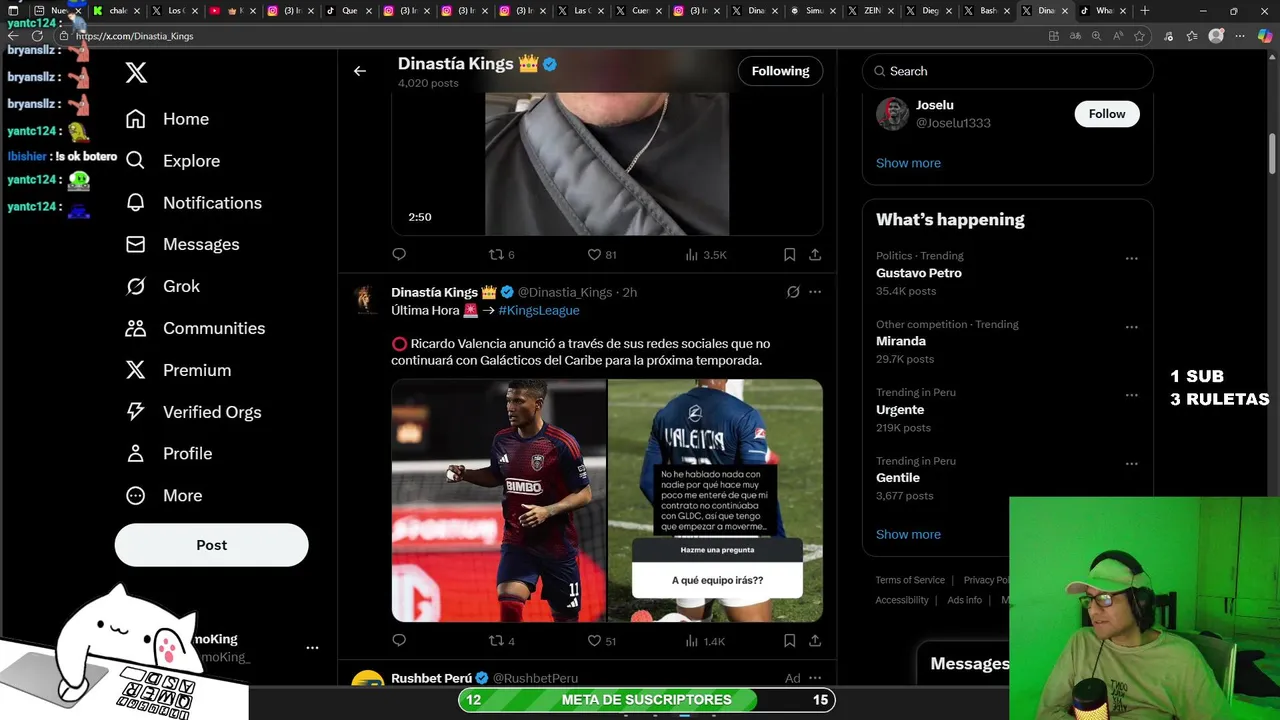Bookmark the video post

pos(789,255)
